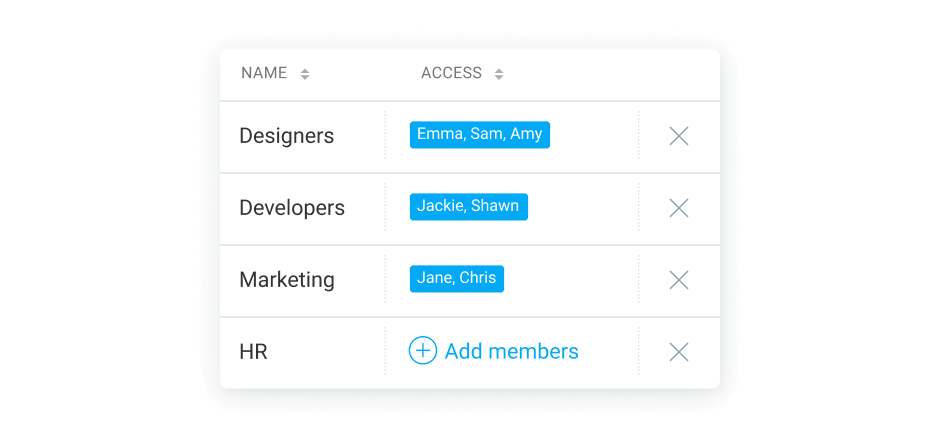The image size is (940, 437).
Task: Click the NAME column header
Action: (x=264, y=73)
